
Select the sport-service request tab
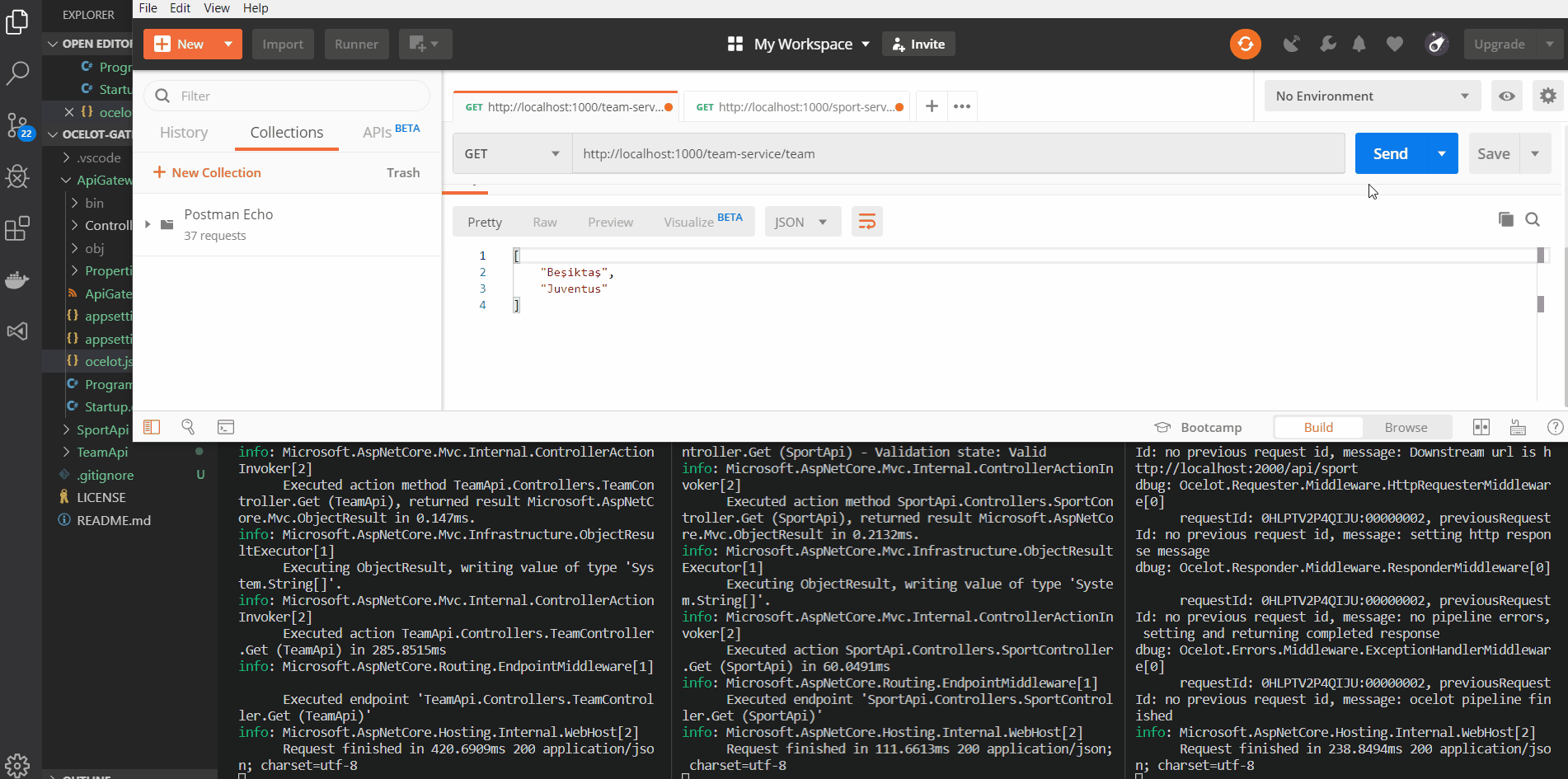click(x=798, y=106)
